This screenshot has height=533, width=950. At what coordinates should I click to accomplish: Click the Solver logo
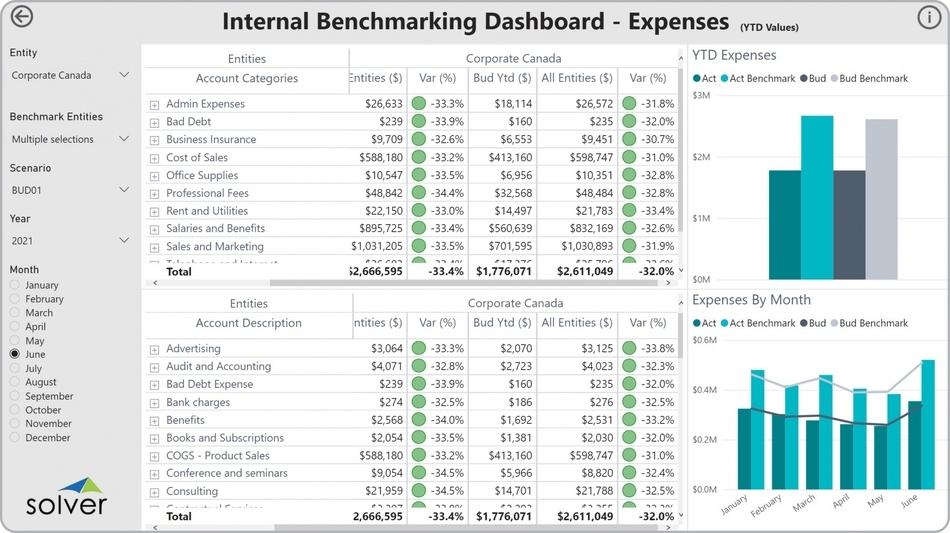point(68,497)
